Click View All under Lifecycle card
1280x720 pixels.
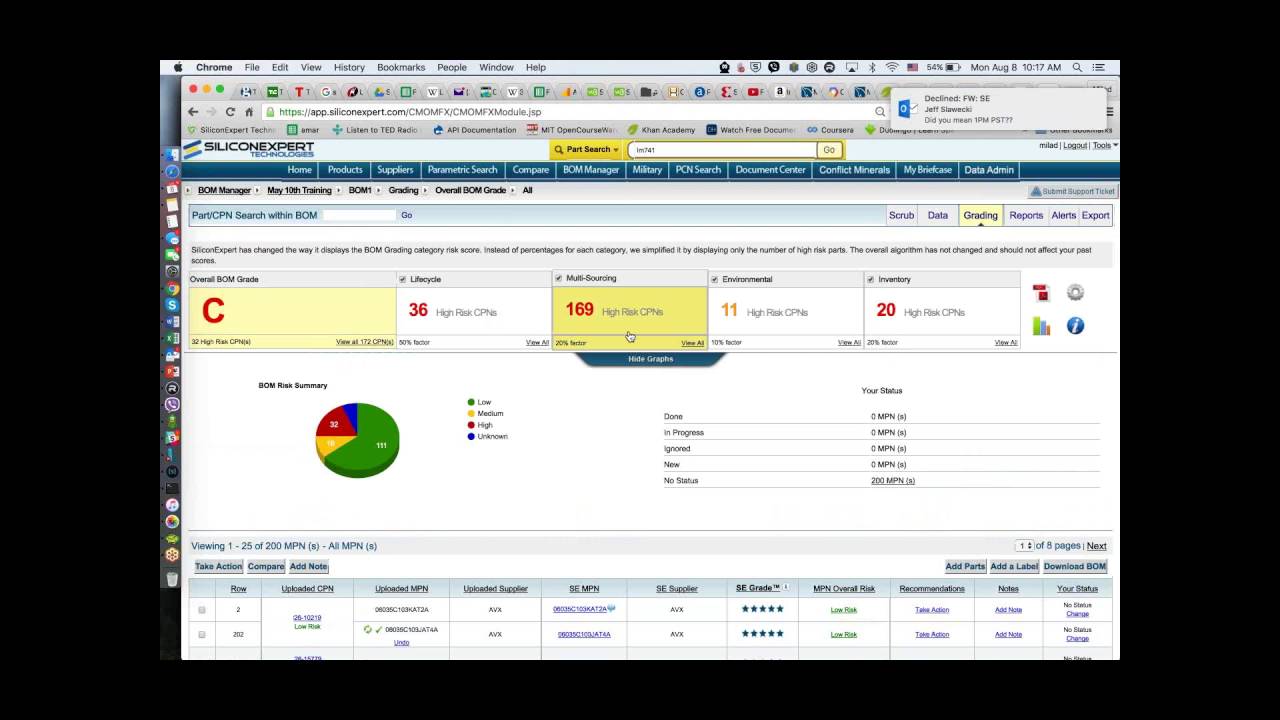coord(537,342)
